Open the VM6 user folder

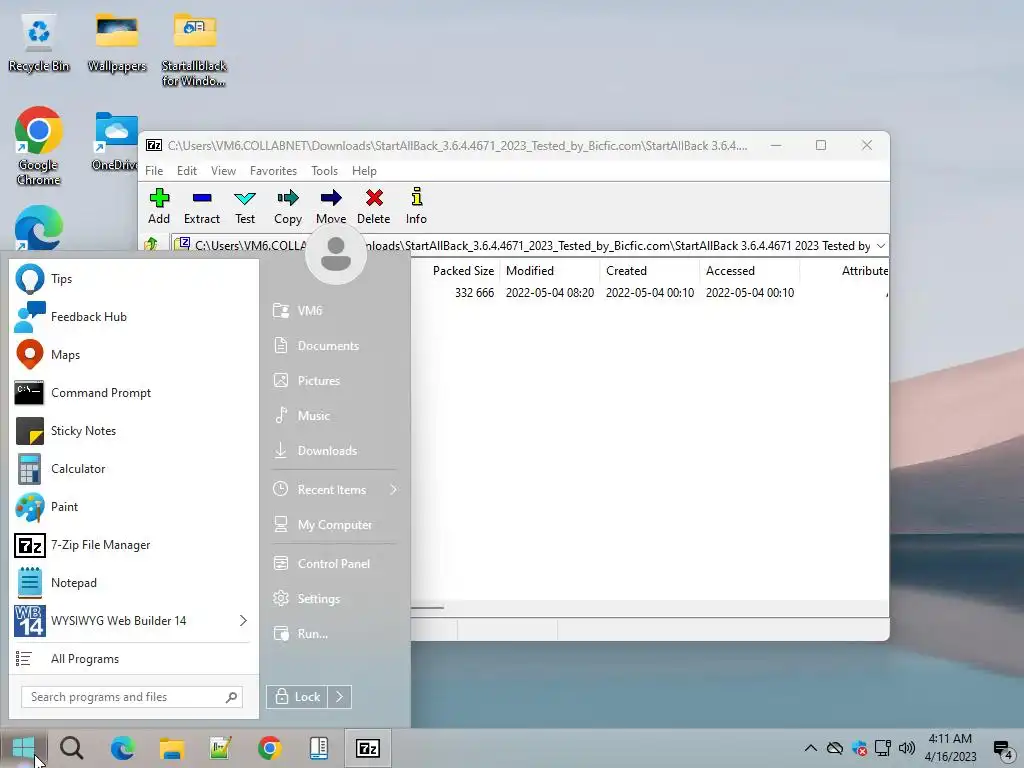pyautogui.click(x=334, y=311)
